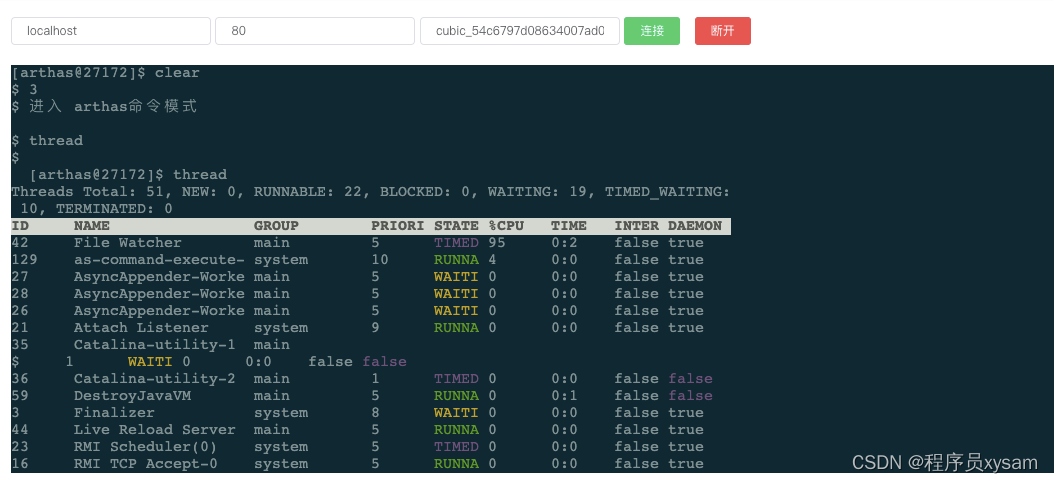Image resolution: width=1054 pixels, height=483 pixels.
Task: Click the localhost host input field
Action: click(x=111, y=31)
